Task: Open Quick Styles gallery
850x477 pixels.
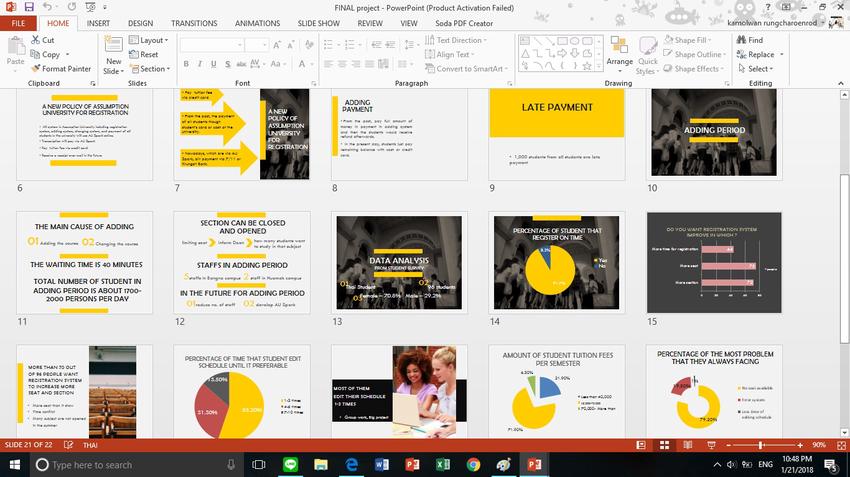Action: tap(647, 56)
